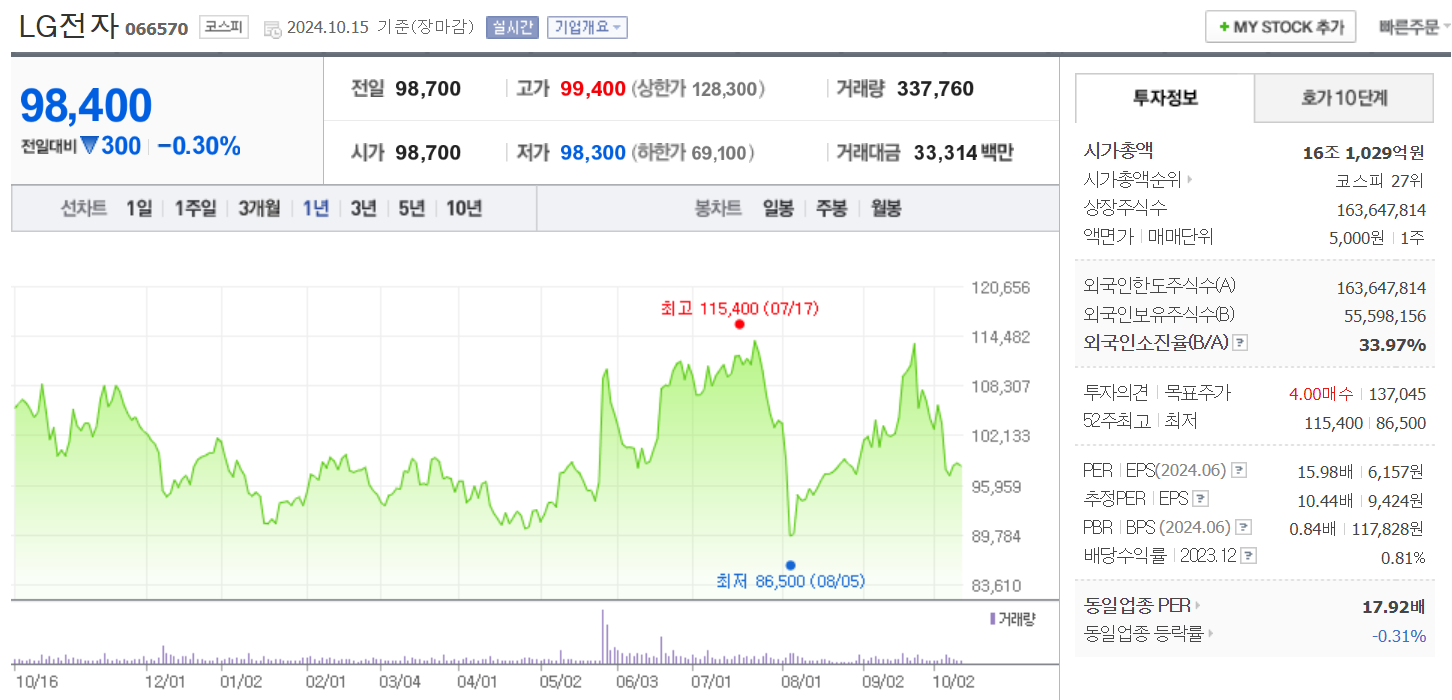Show the 월봉 candlestick chart

pyautogui.click(x=886, y=209)
